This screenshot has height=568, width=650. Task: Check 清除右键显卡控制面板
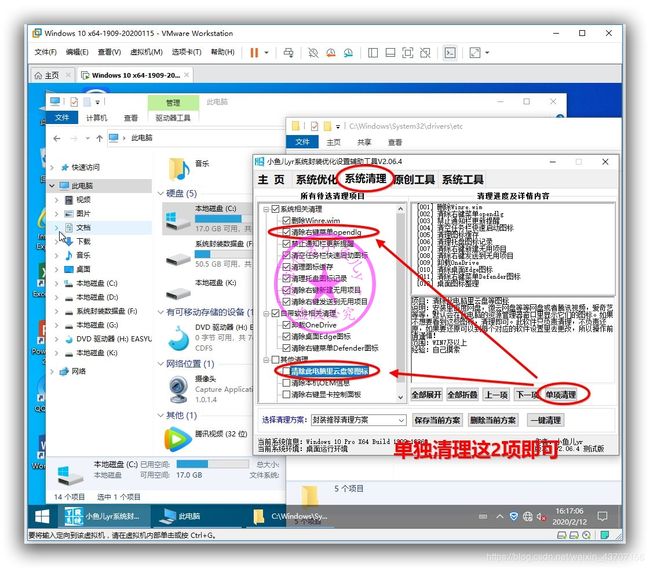286,394
